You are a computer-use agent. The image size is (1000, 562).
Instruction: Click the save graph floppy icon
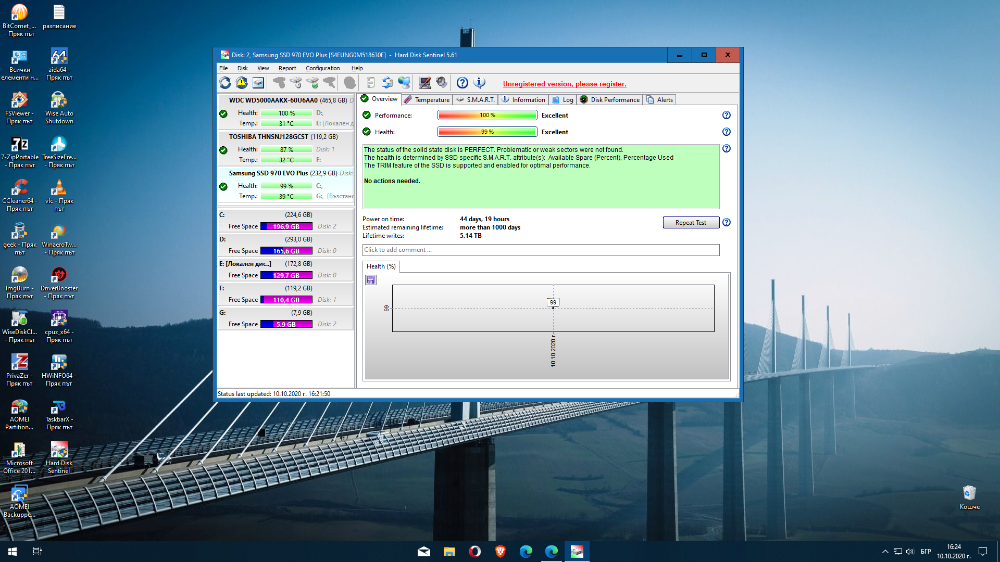[371, 280]
